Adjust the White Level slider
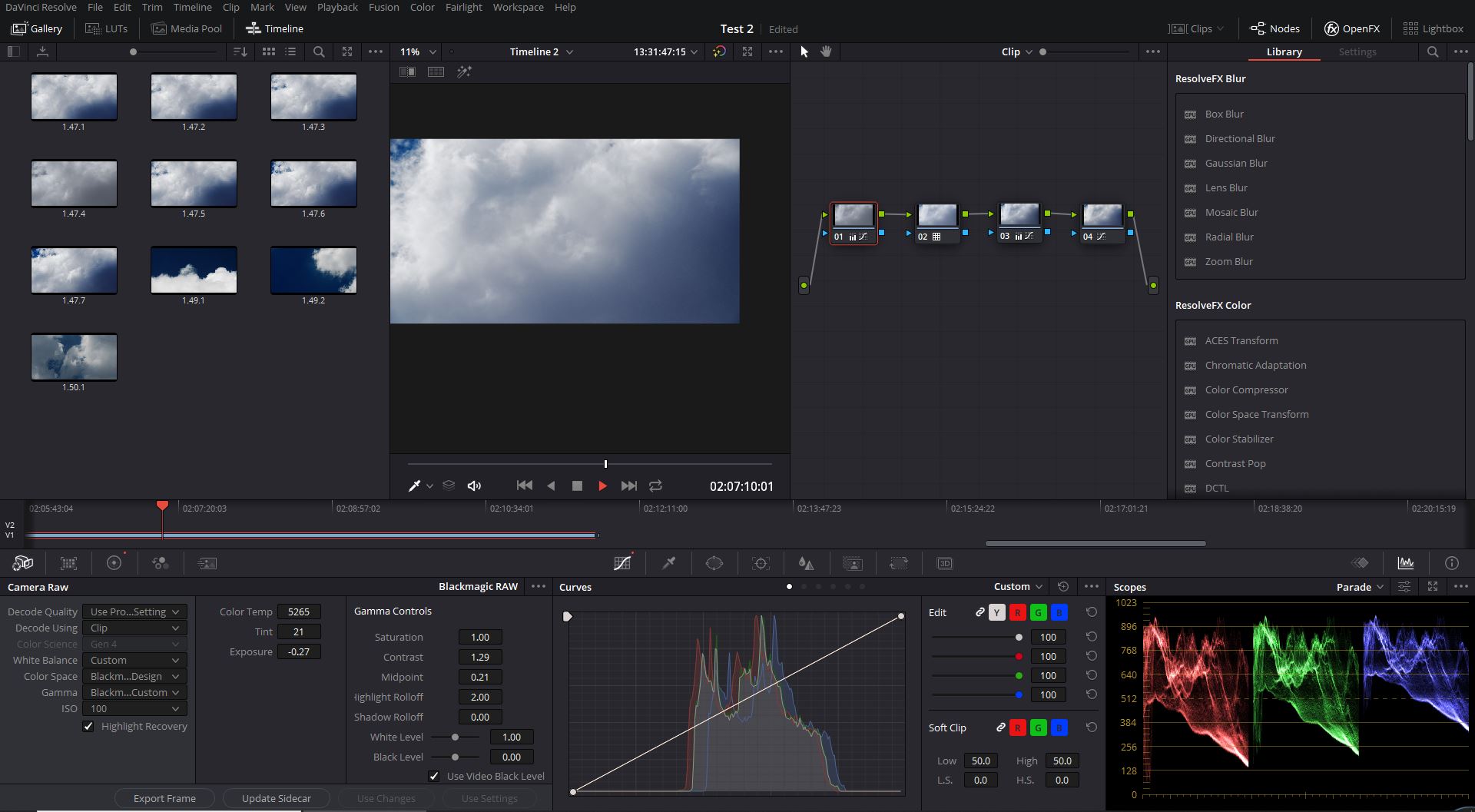Viewport: 1475px width, 812px height. pos(455,737)
